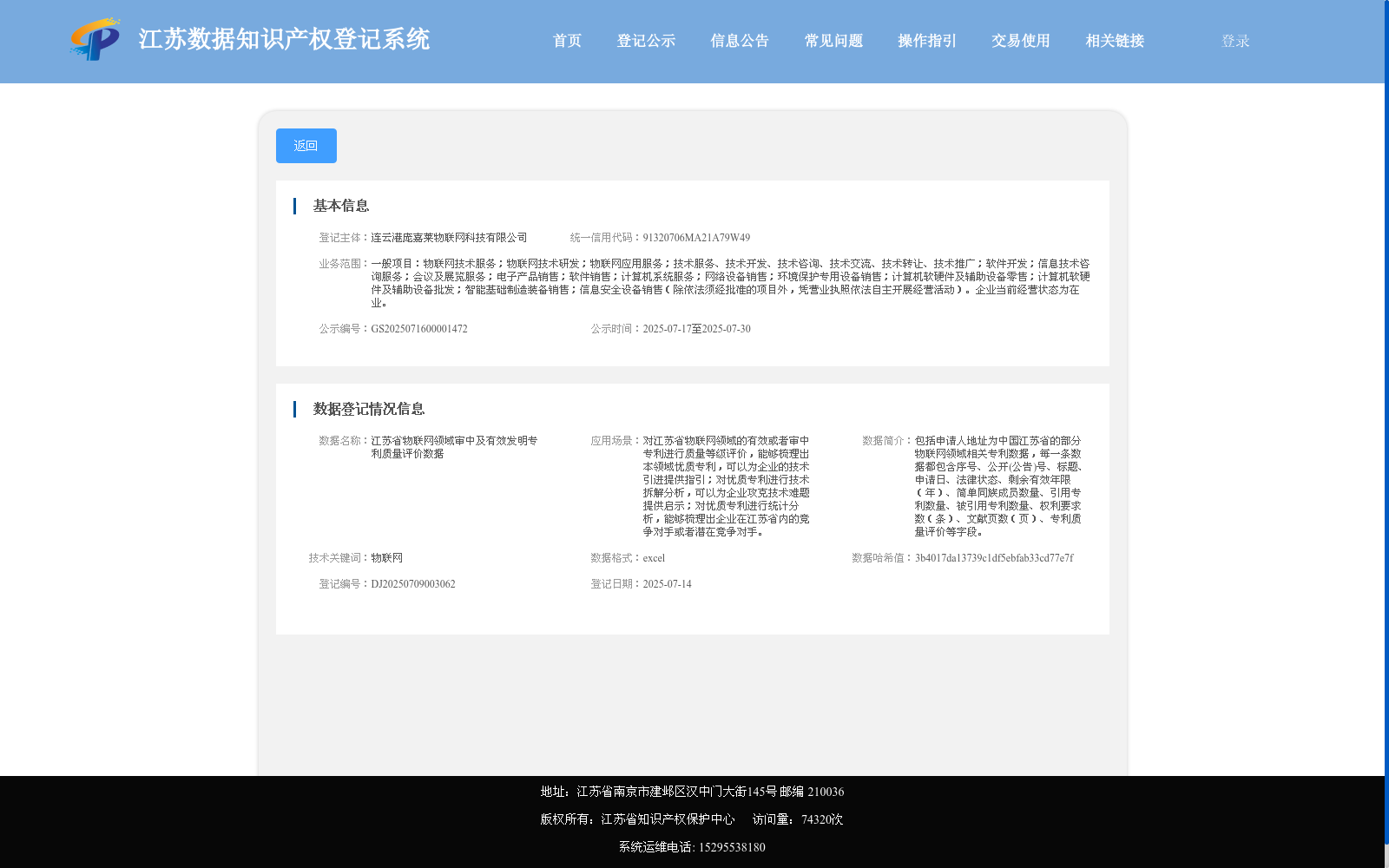Click visit count 74320次

[x=822, y=819]
